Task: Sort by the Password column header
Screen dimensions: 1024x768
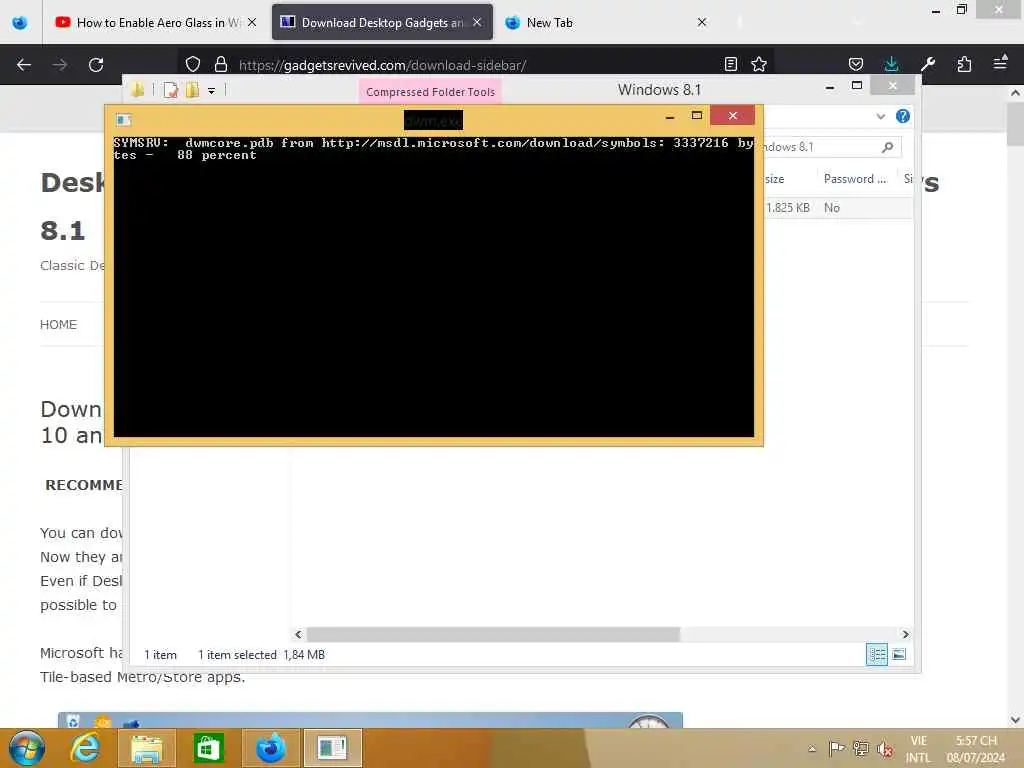Action: (855, 179)
